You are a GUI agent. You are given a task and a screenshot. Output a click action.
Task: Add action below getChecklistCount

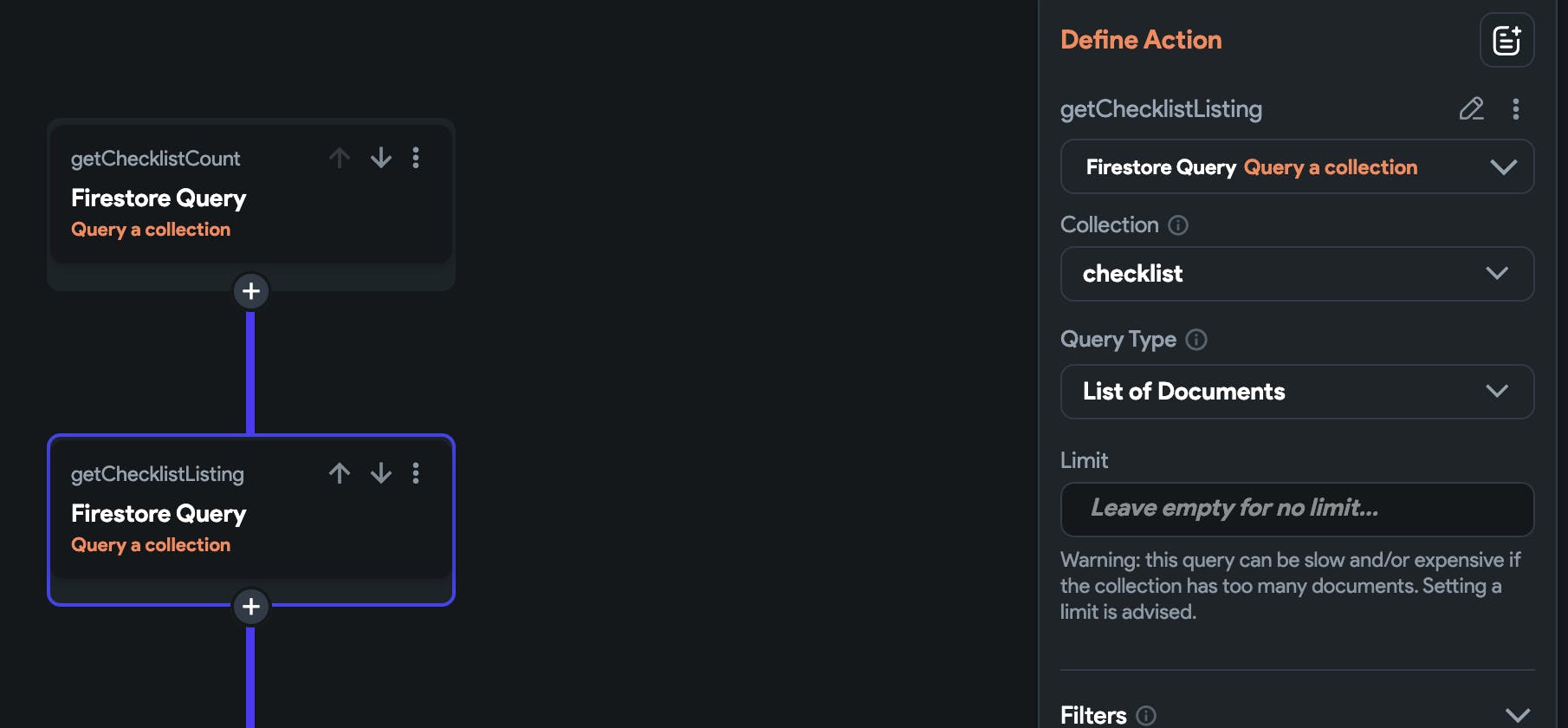(x=251, y=291)
